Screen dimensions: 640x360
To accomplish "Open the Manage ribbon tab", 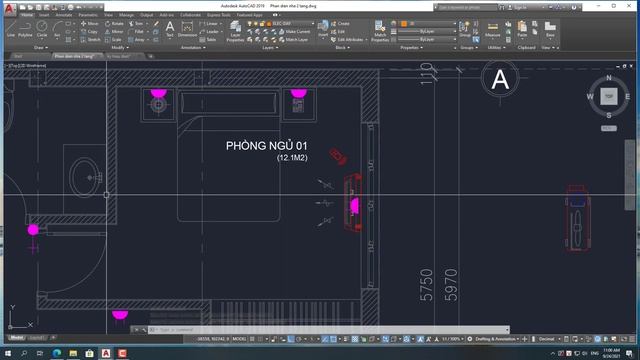I will tap(126, 15).
